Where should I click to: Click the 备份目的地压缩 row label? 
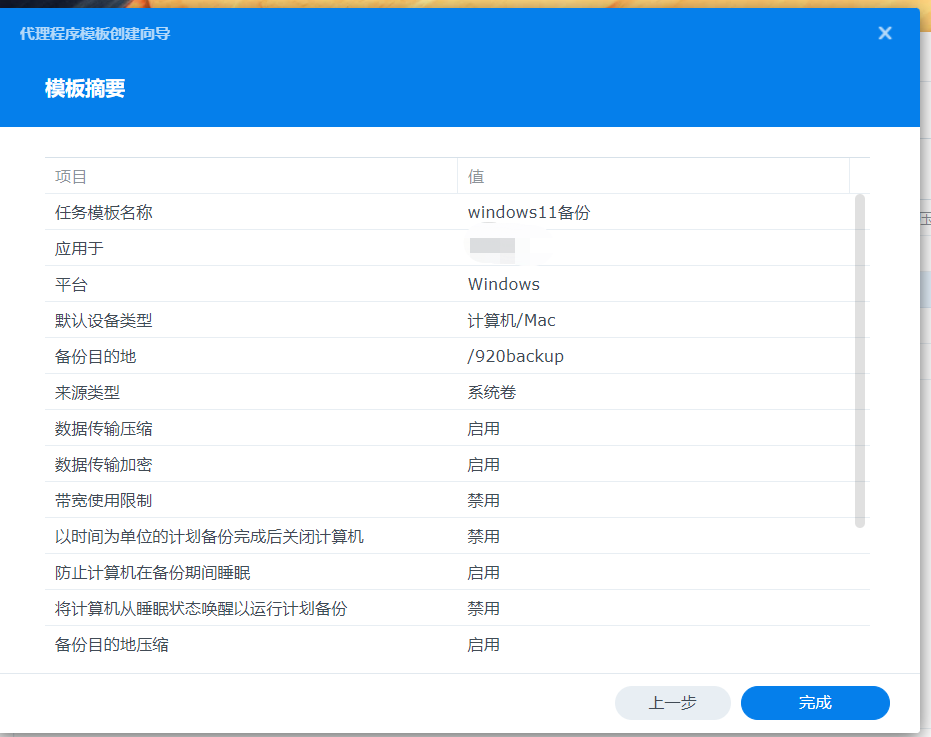tap(112, 645)
